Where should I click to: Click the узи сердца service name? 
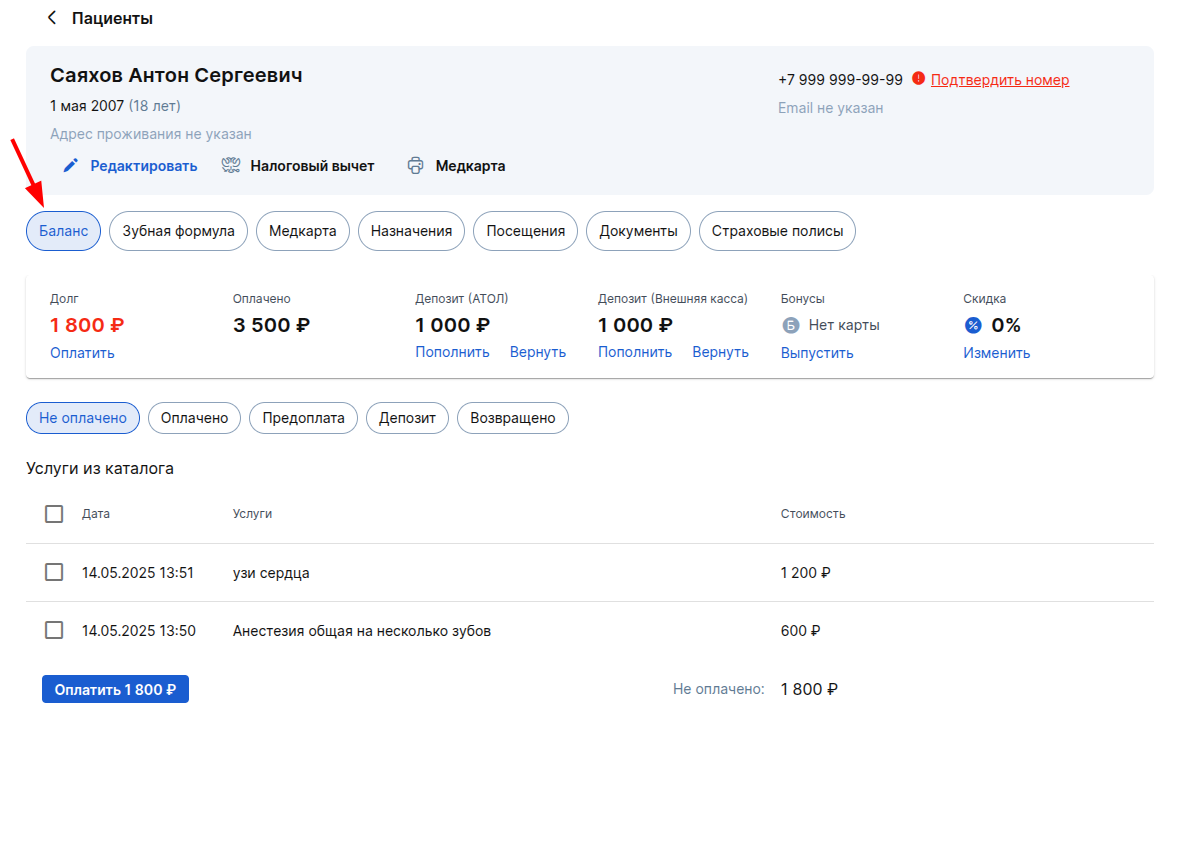point(271,573)
